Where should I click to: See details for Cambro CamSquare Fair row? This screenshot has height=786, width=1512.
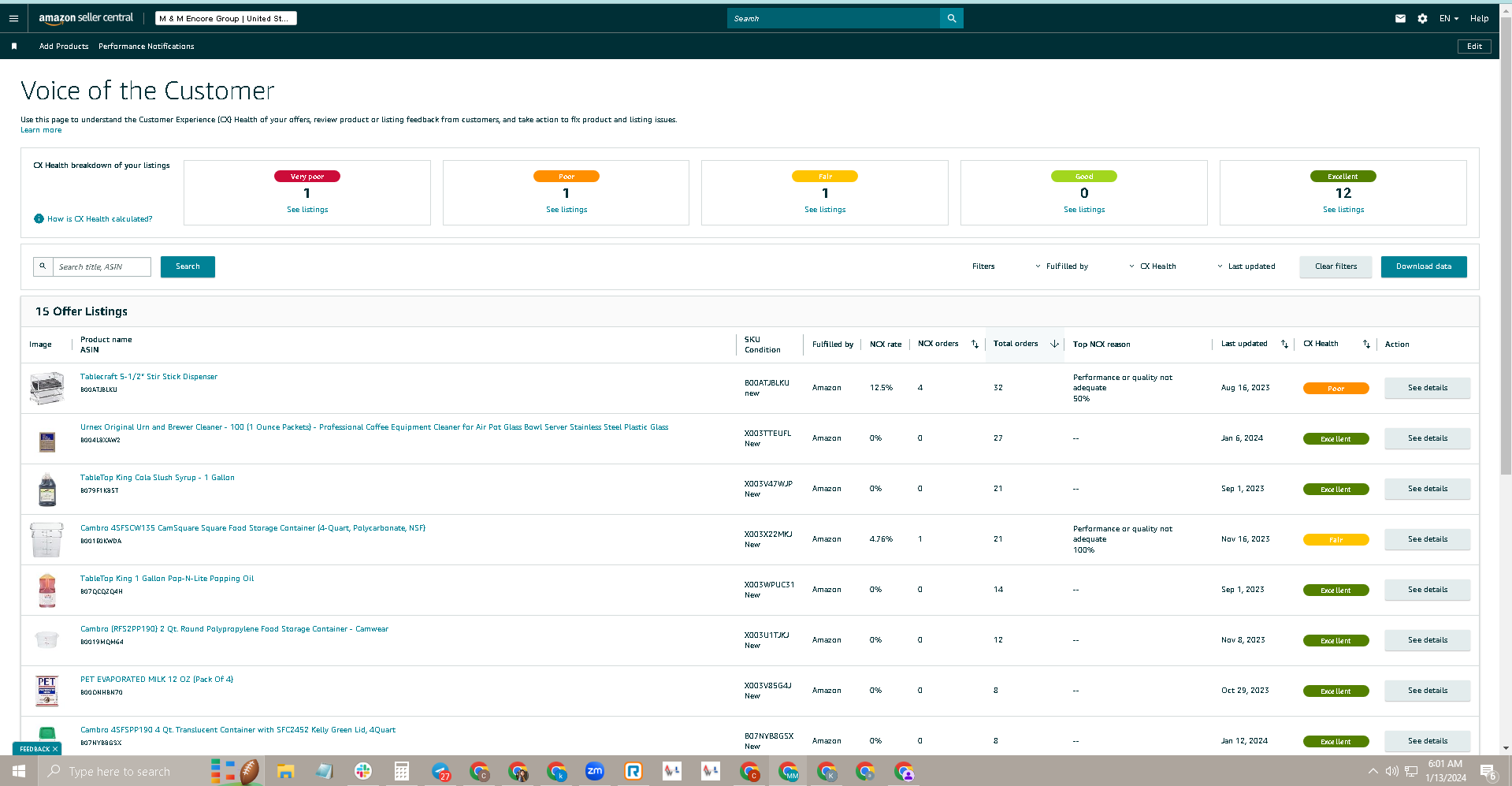coord(1428,539)
